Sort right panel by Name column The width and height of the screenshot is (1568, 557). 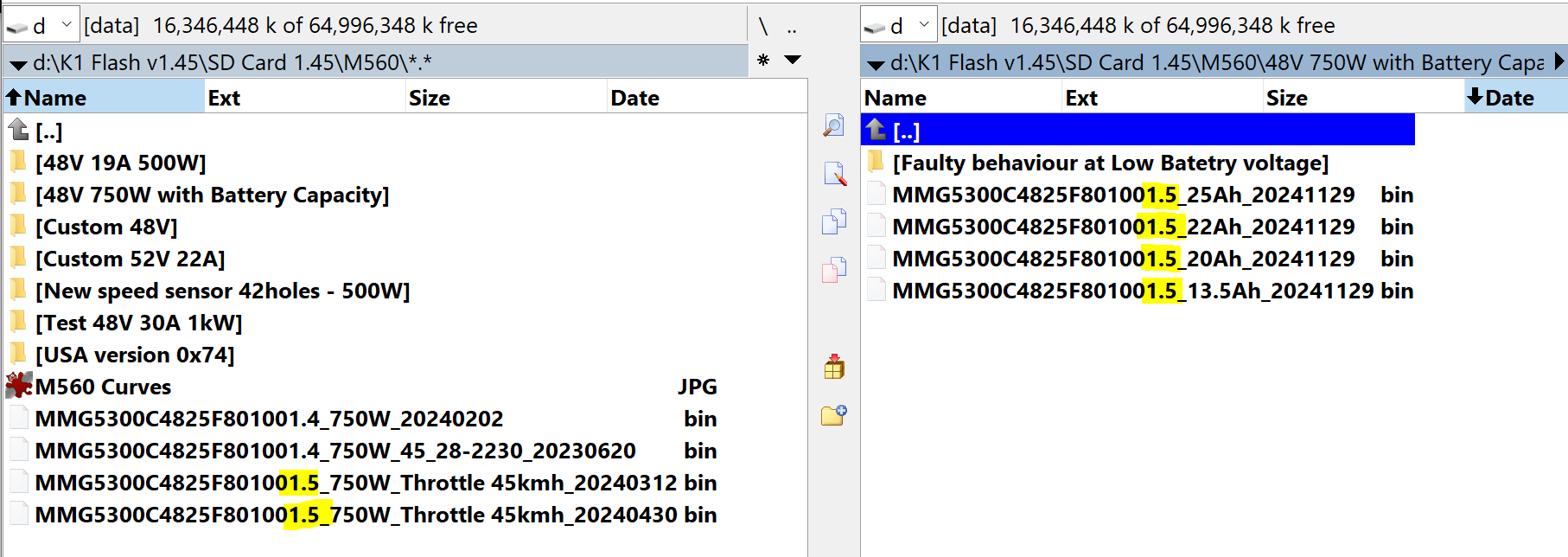[x=961, y=97]
